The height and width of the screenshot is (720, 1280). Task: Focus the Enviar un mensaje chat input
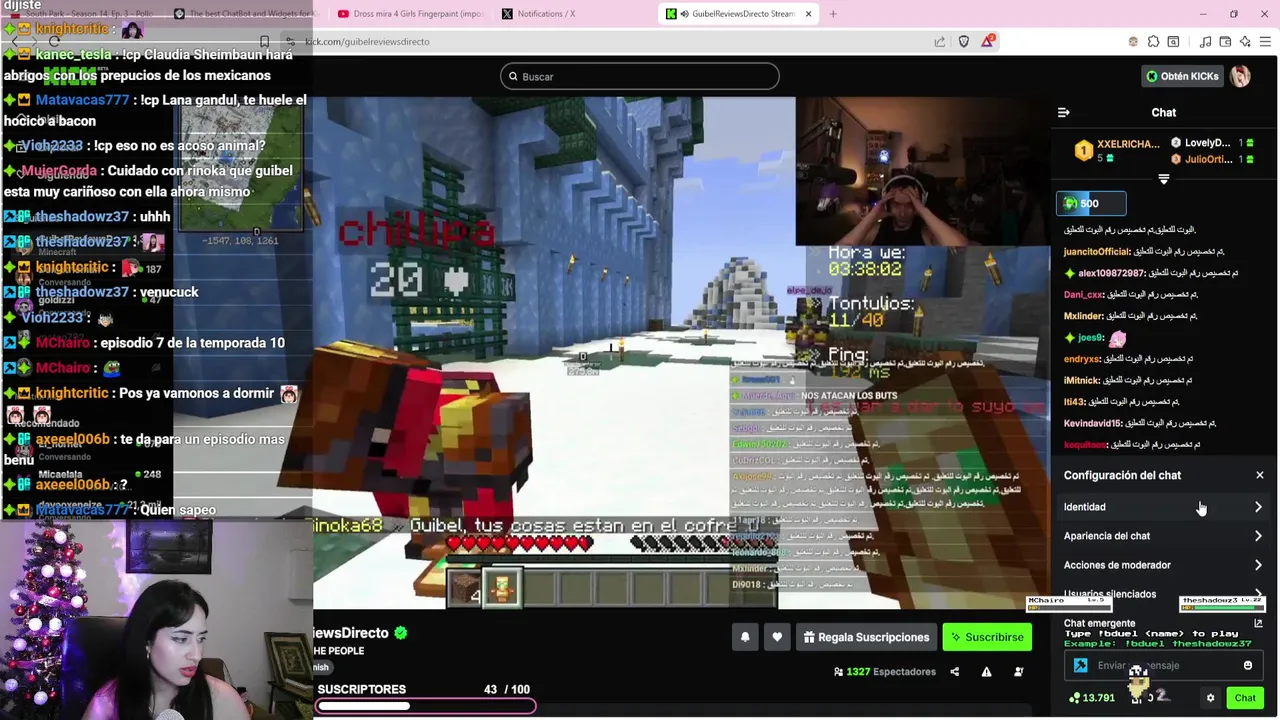[1165, 665]
